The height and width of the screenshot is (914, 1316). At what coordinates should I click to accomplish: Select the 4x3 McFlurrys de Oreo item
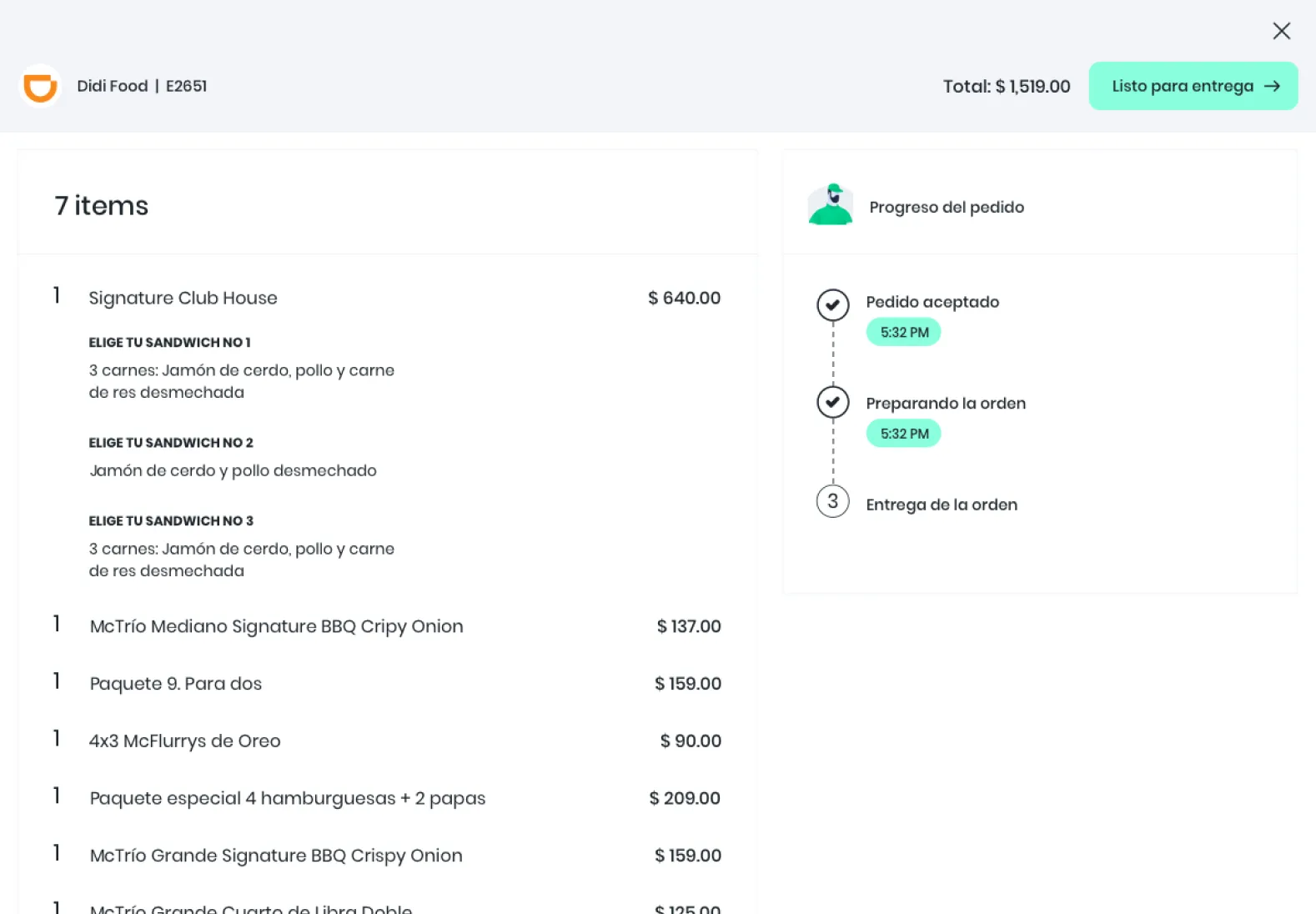[184, 741]
